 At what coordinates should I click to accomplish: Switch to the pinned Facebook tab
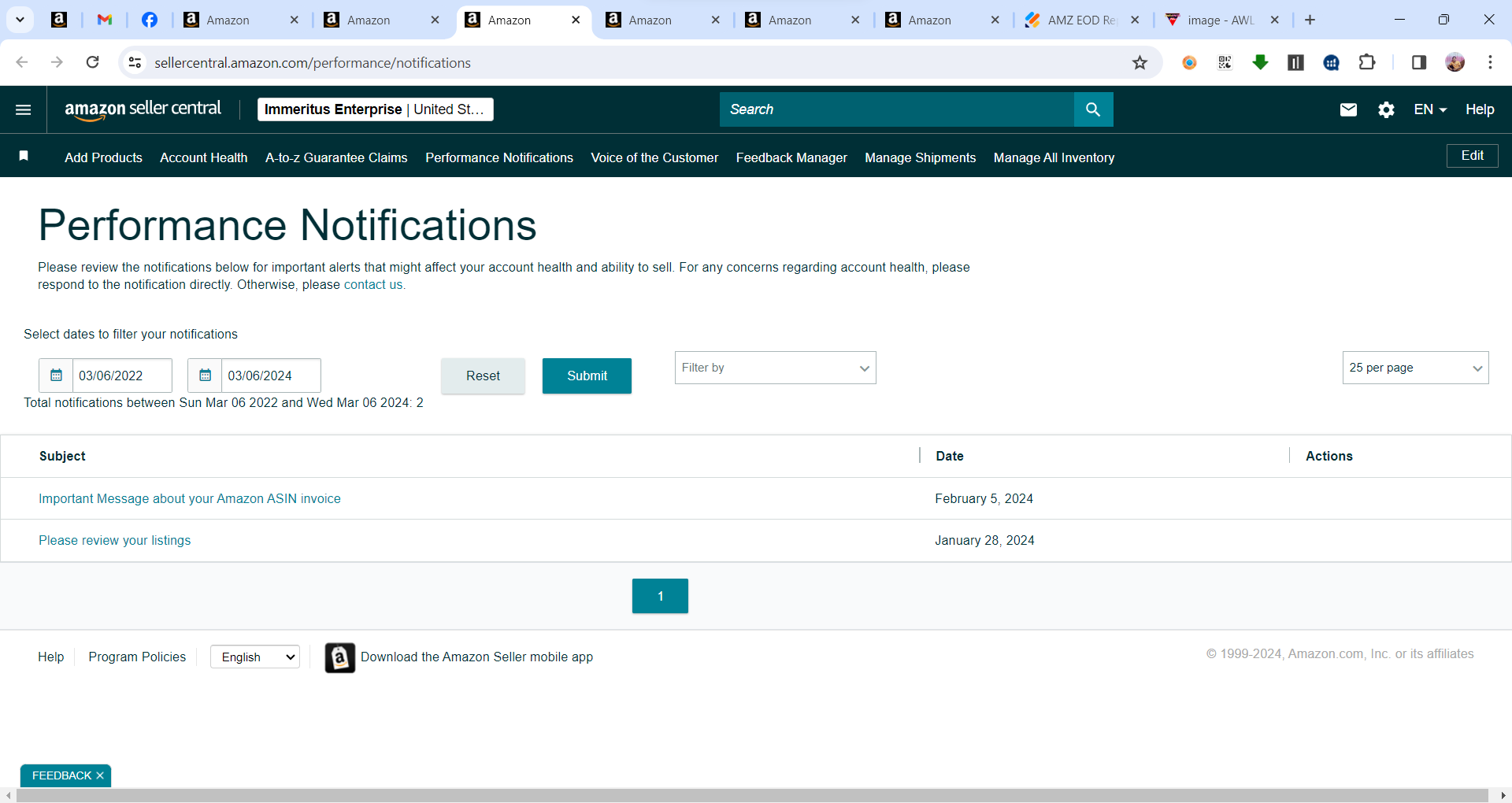click(x=149, y=20)
